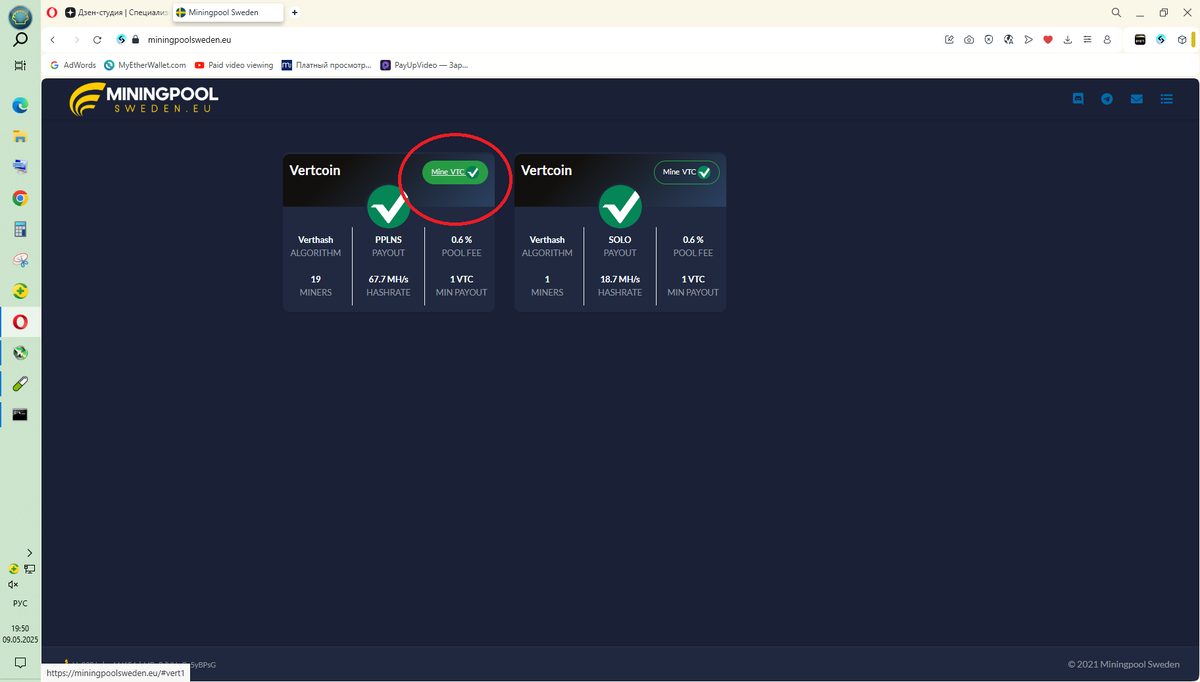
Task: Click the taskbar search magnifier
Action: click(x=20, y=40)
